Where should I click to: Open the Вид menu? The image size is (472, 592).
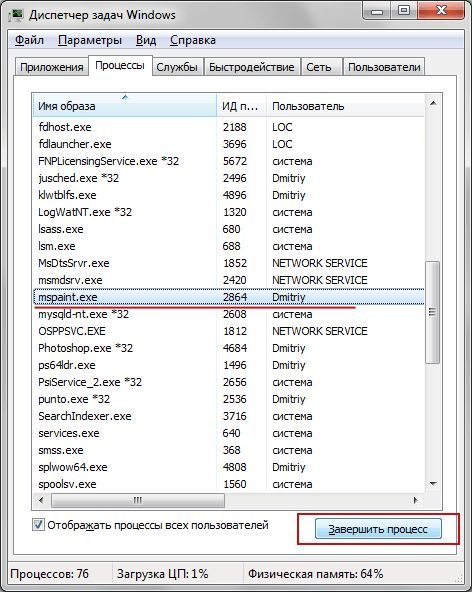[146, 40]
